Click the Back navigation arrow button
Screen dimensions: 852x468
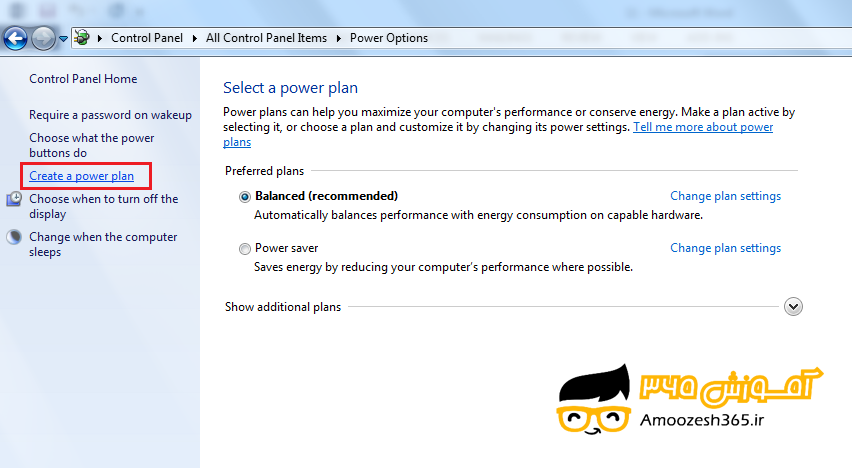15,38
